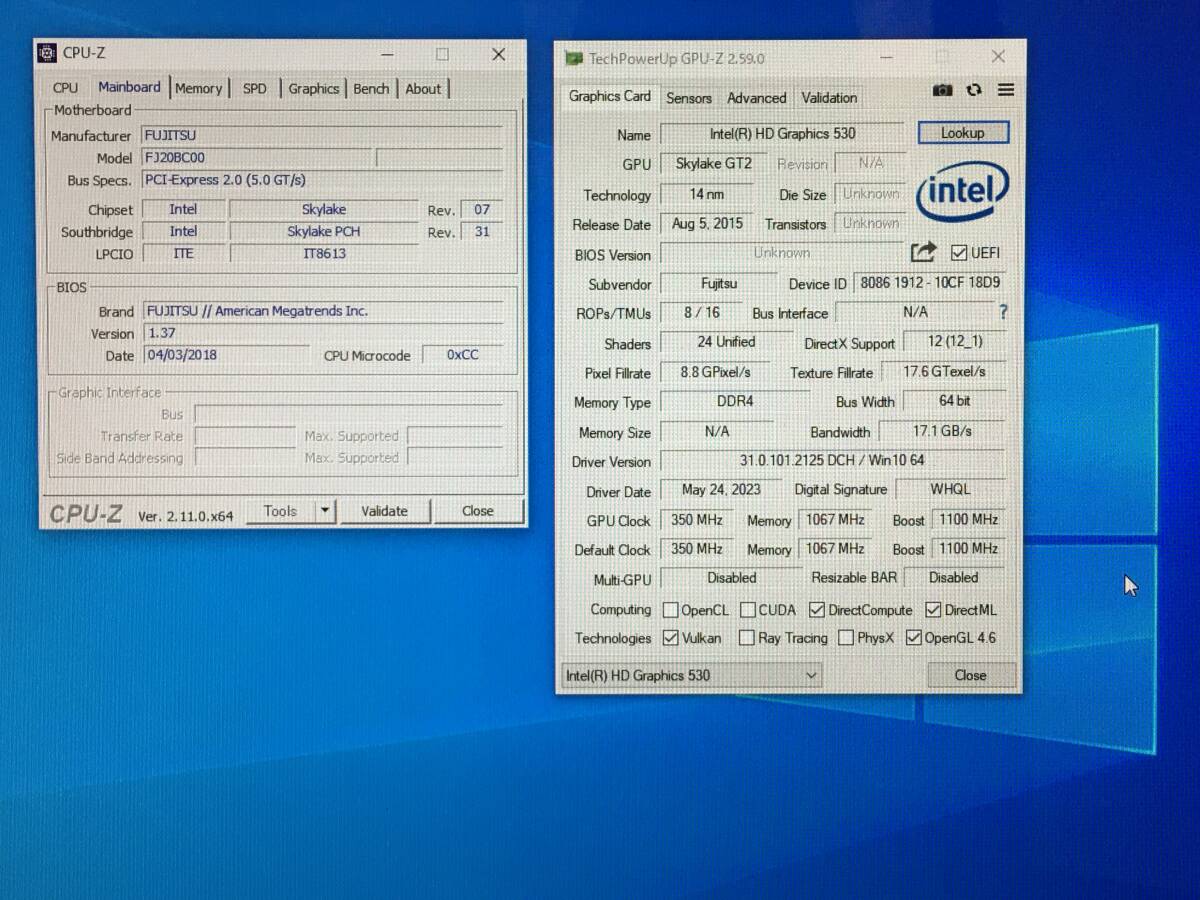Click the 17.6 GTexel/s texture fillrate
The height and width of the screenshot is (900, 1200).
point(944,372)
